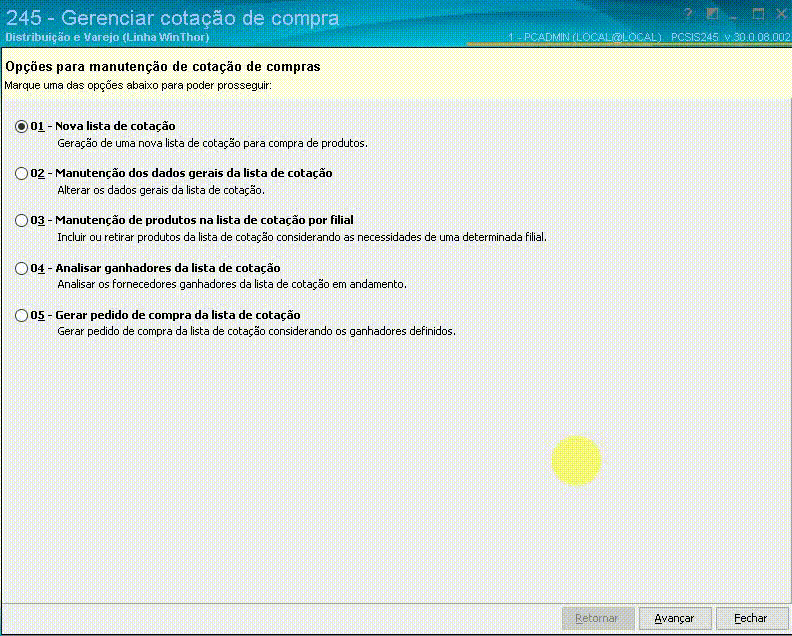
Task: Maximize the Gerenciar cotação window
Action: [758, 14]
